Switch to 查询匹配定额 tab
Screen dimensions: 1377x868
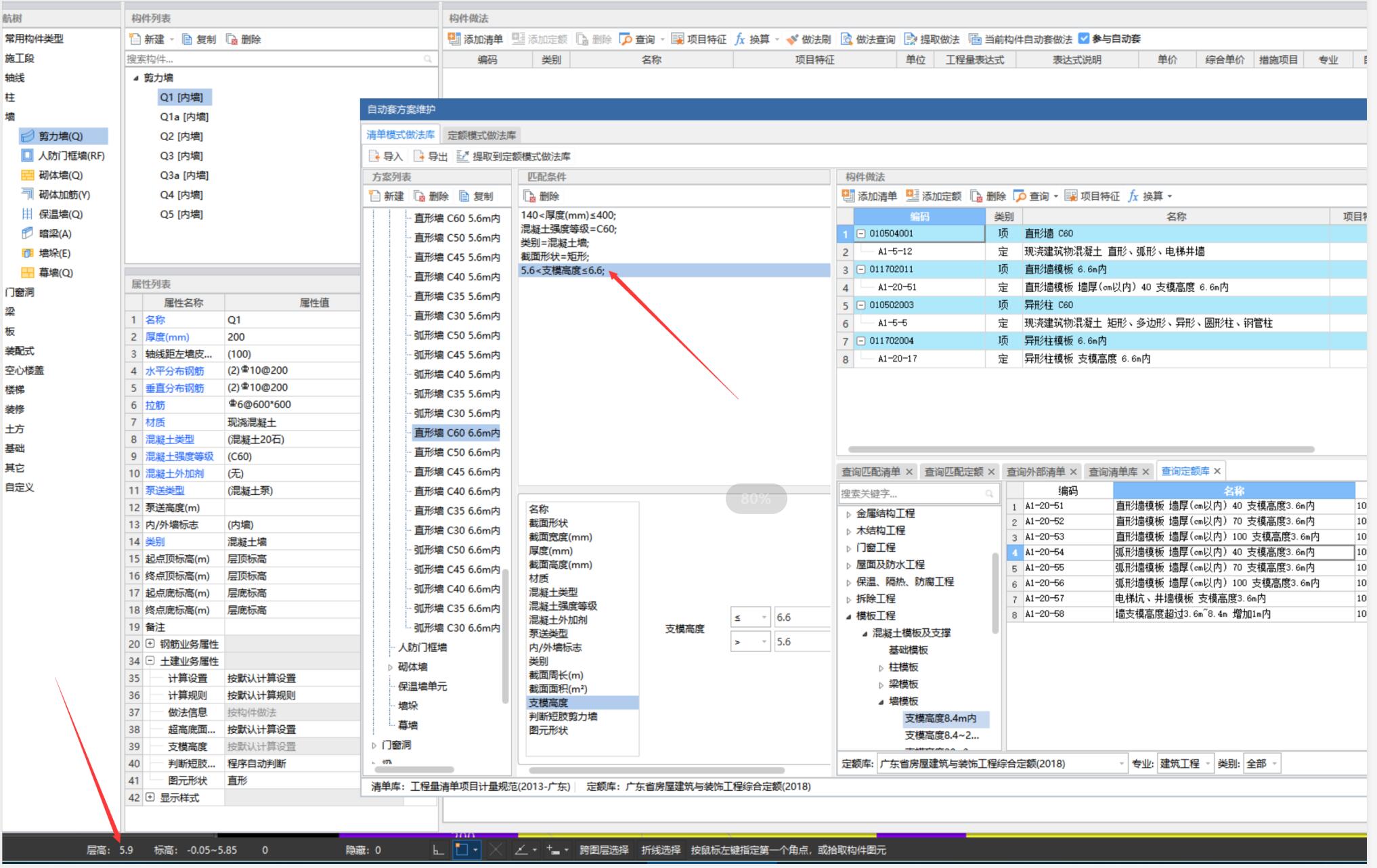point(954,471)
